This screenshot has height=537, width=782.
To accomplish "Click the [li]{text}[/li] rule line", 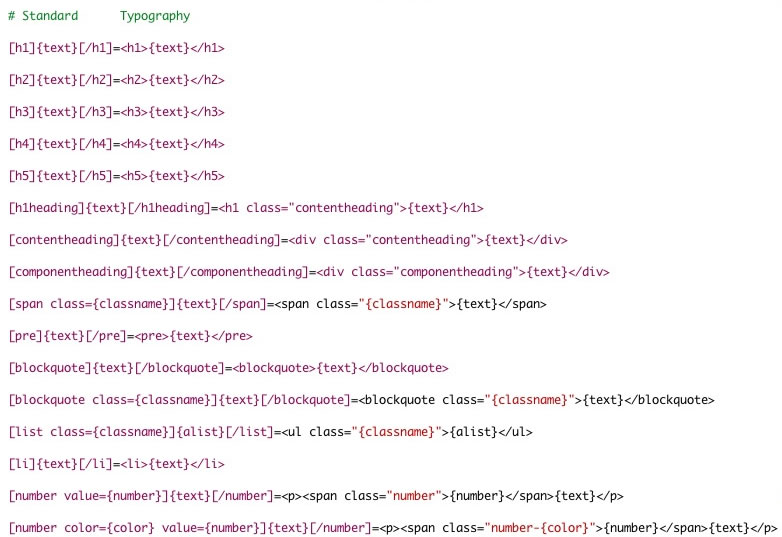I will click(116, 464).
